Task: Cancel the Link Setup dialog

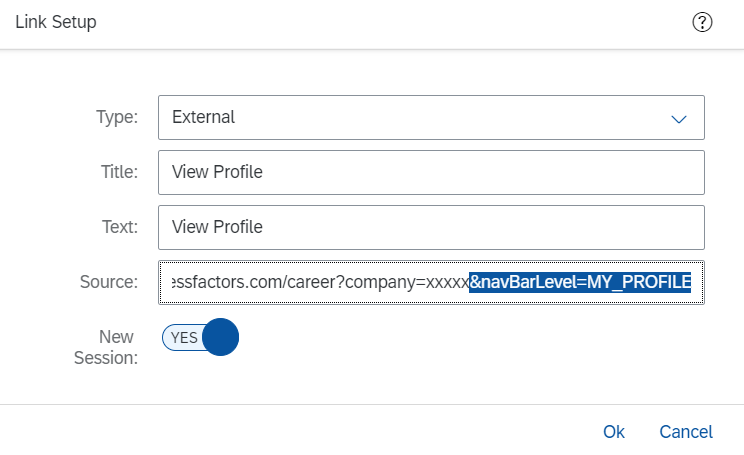Action: point(686,432)
